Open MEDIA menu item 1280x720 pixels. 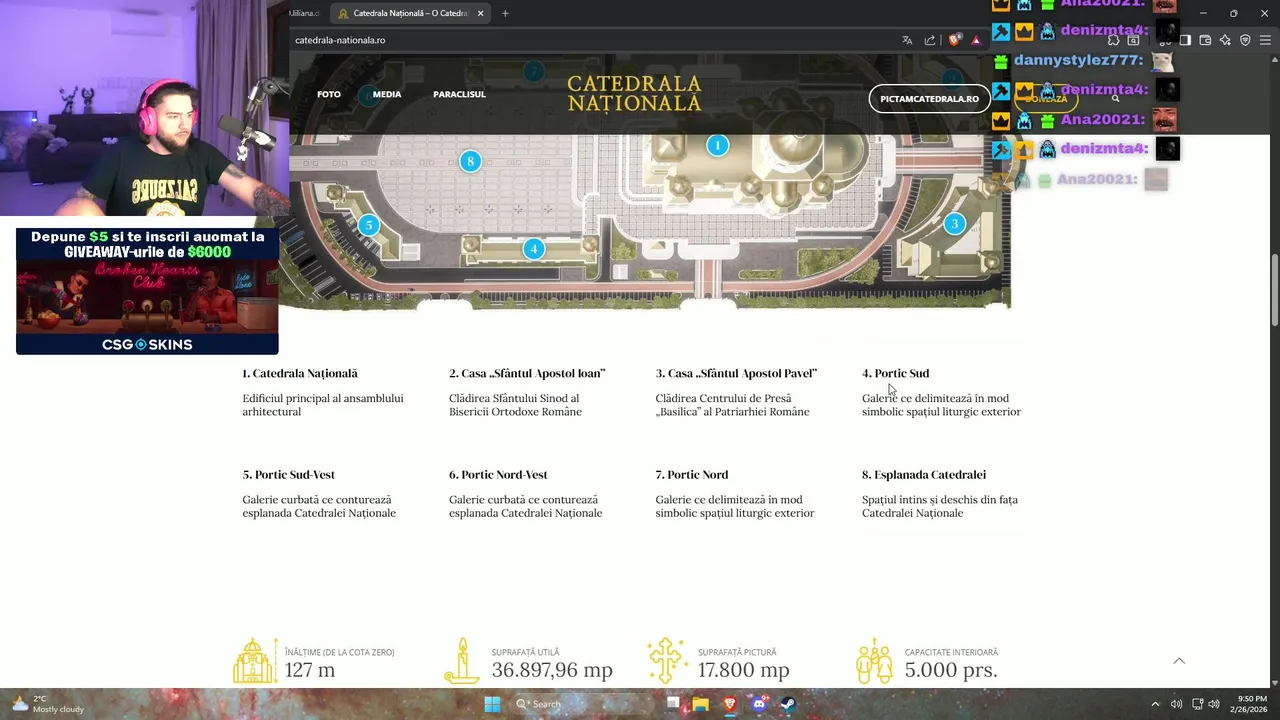[x=387, y=94]
